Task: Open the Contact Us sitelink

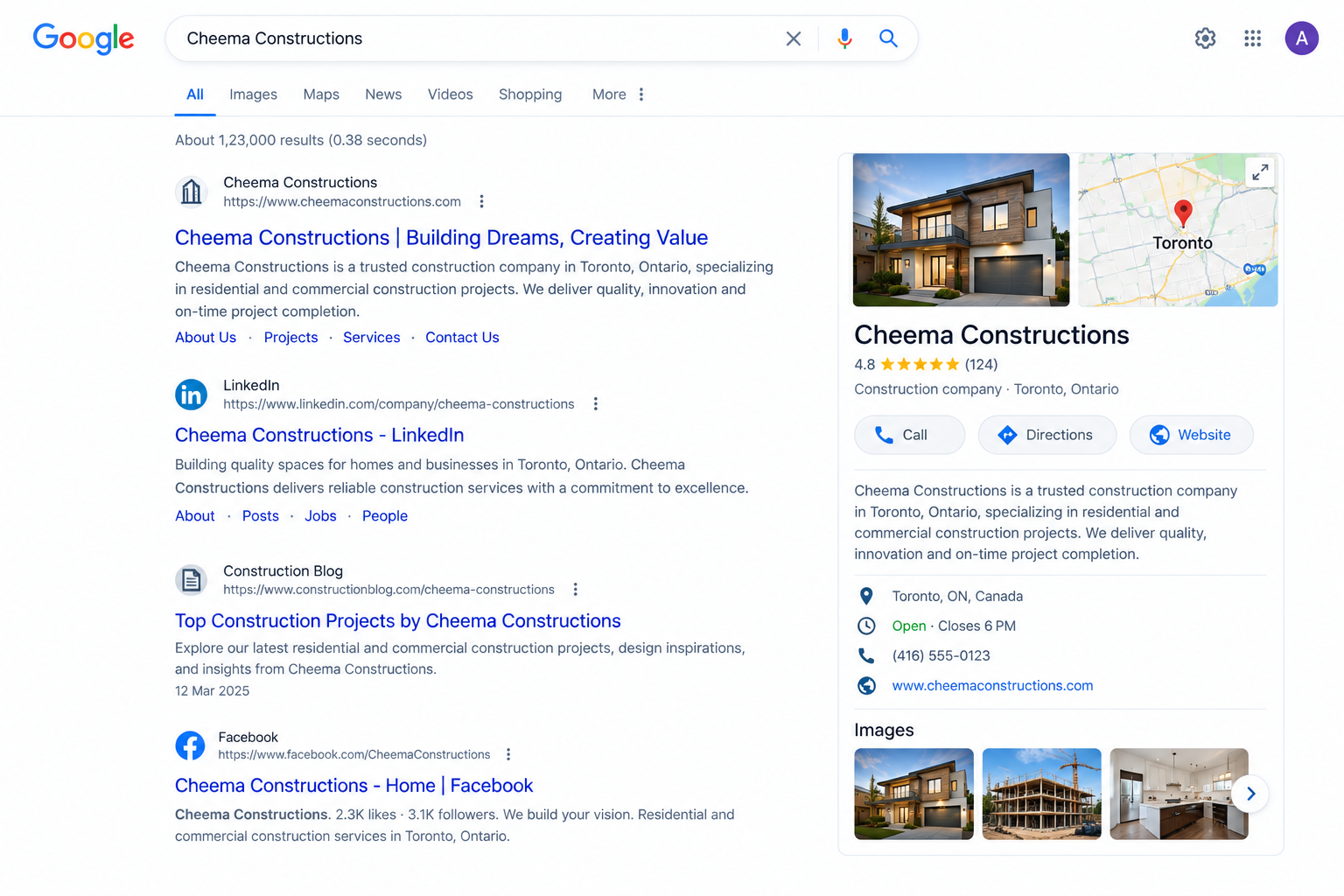Action: click(x=462, y=338)
